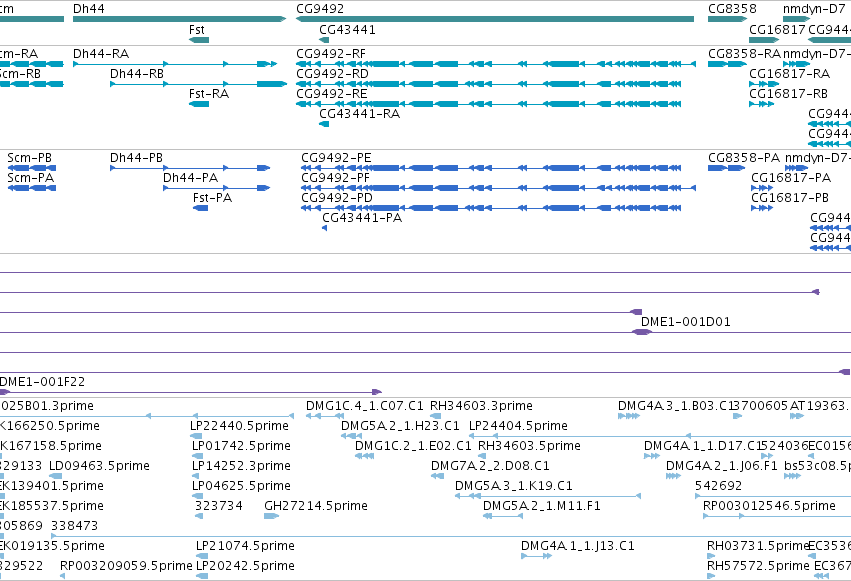Select protein Dh44-PB

click(190, 168)
